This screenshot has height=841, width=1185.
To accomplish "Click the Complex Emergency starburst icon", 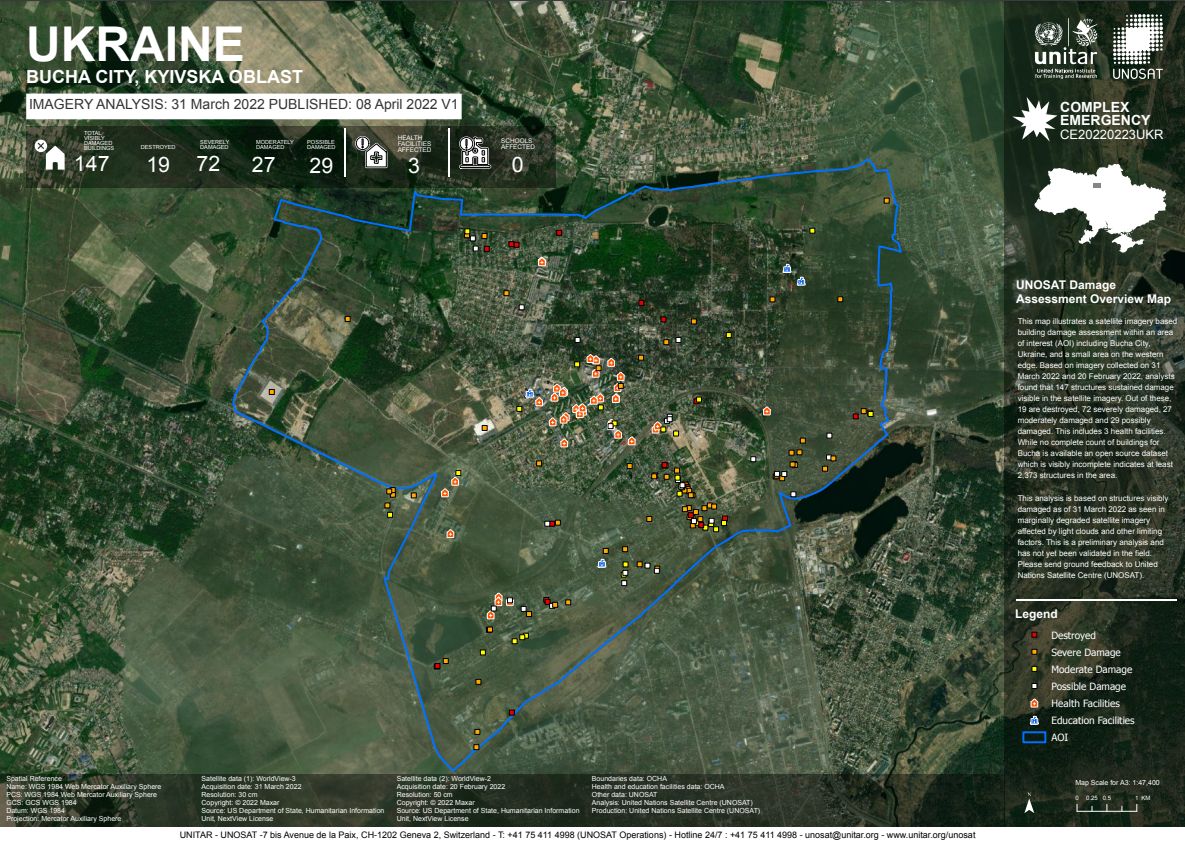I will [1032, 120].
